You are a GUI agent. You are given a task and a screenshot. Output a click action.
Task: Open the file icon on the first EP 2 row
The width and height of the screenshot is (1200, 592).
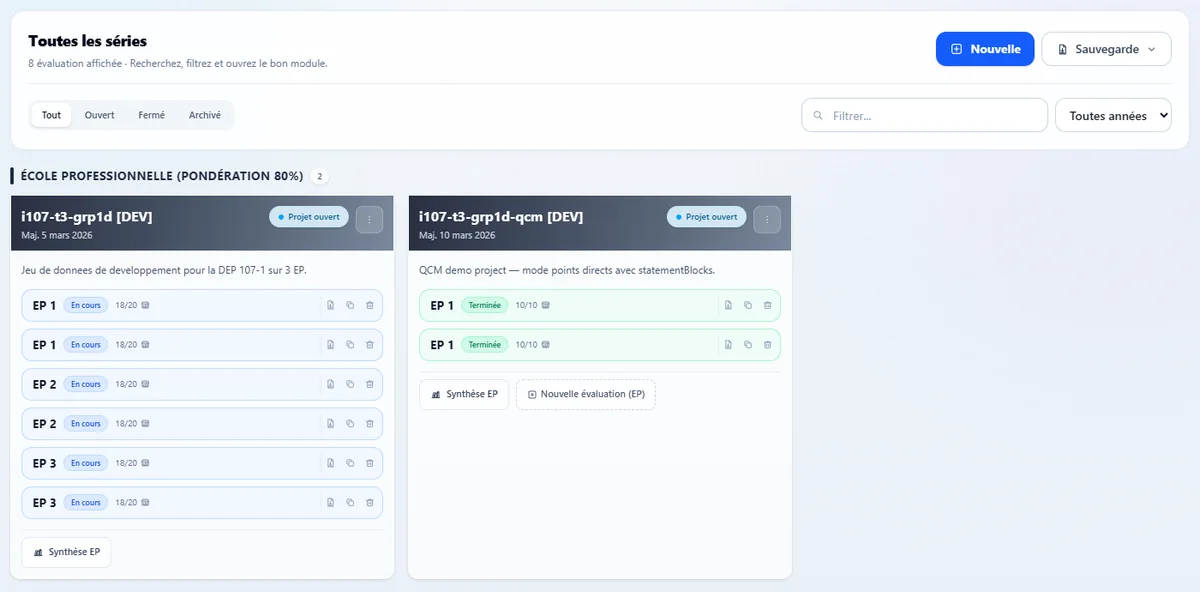330,384
